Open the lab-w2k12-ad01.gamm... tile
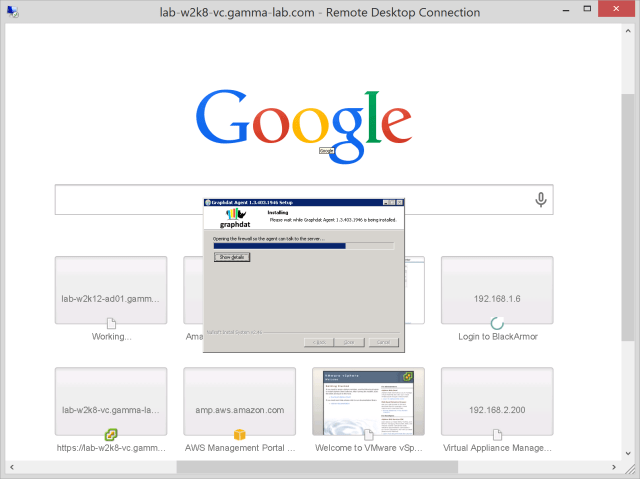Image resolution: width=640 pixels, height=479 pixels. coord(111,290)
